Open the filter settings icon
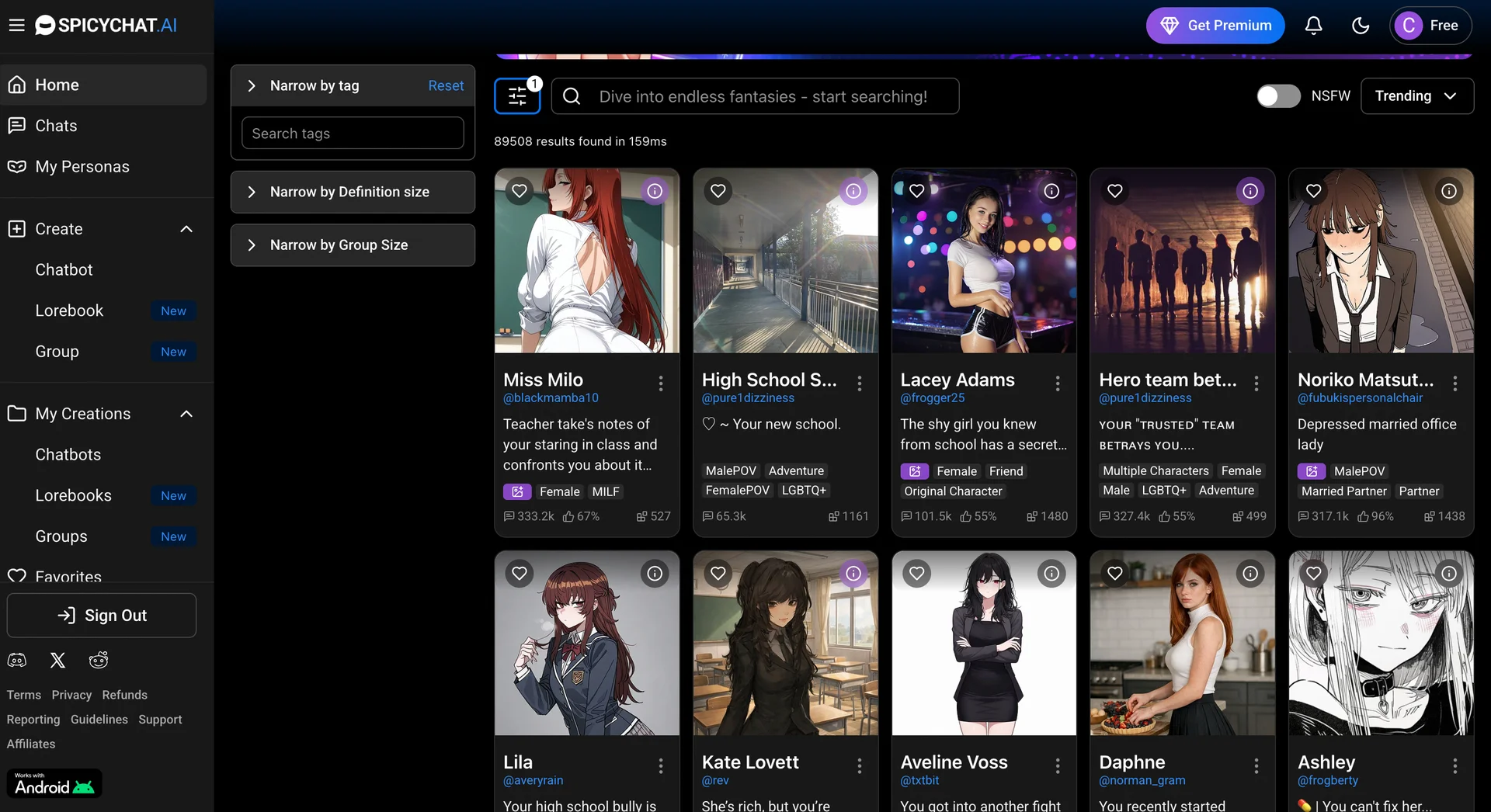Screen dimensions: 1491x812 tap(517, 96)
